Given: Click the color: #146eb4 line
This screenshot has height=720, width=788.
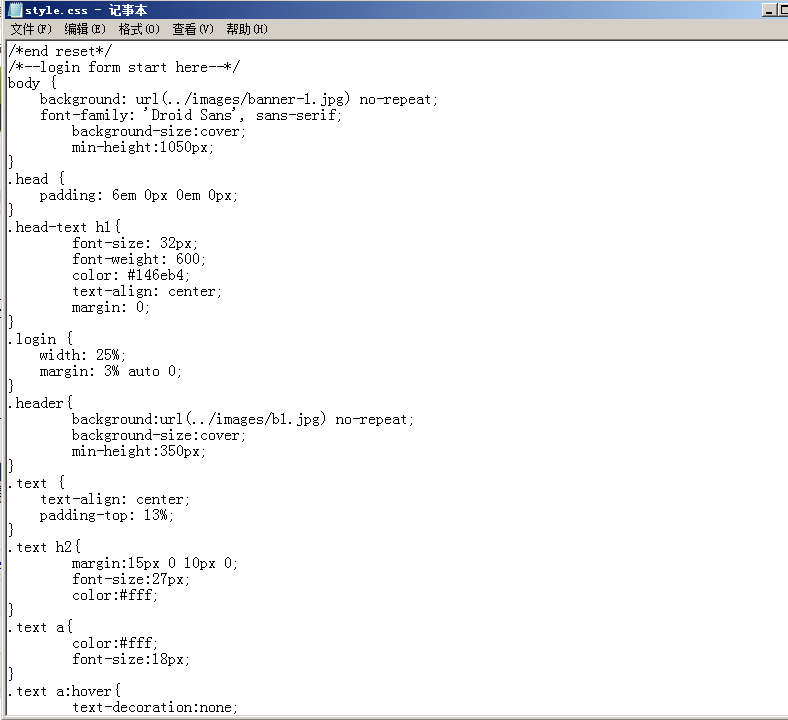Looking at the screenshot, I should tap(130, 275).
